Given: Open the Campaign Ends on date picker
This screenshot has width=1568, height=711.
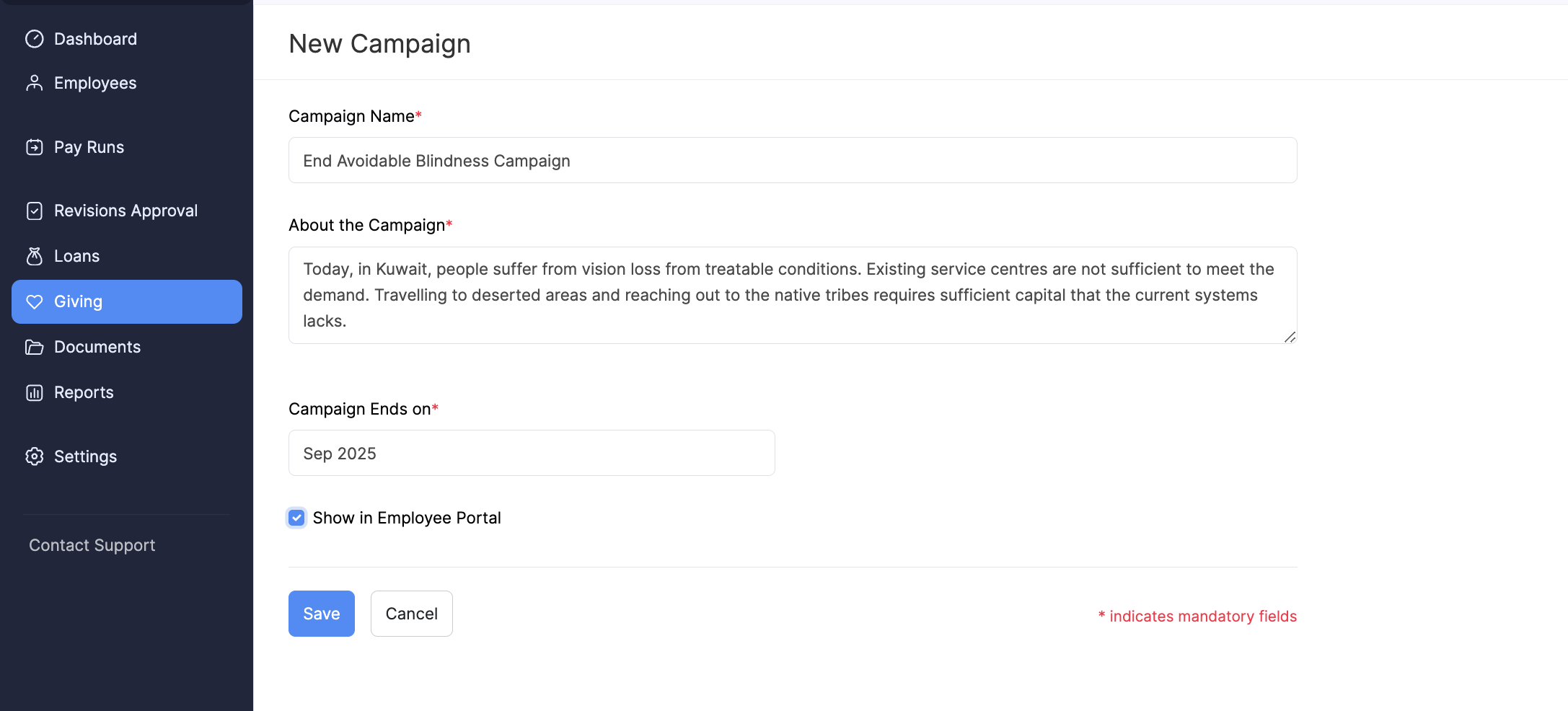Looking at the screenshot, I should (x=532, y=453).
